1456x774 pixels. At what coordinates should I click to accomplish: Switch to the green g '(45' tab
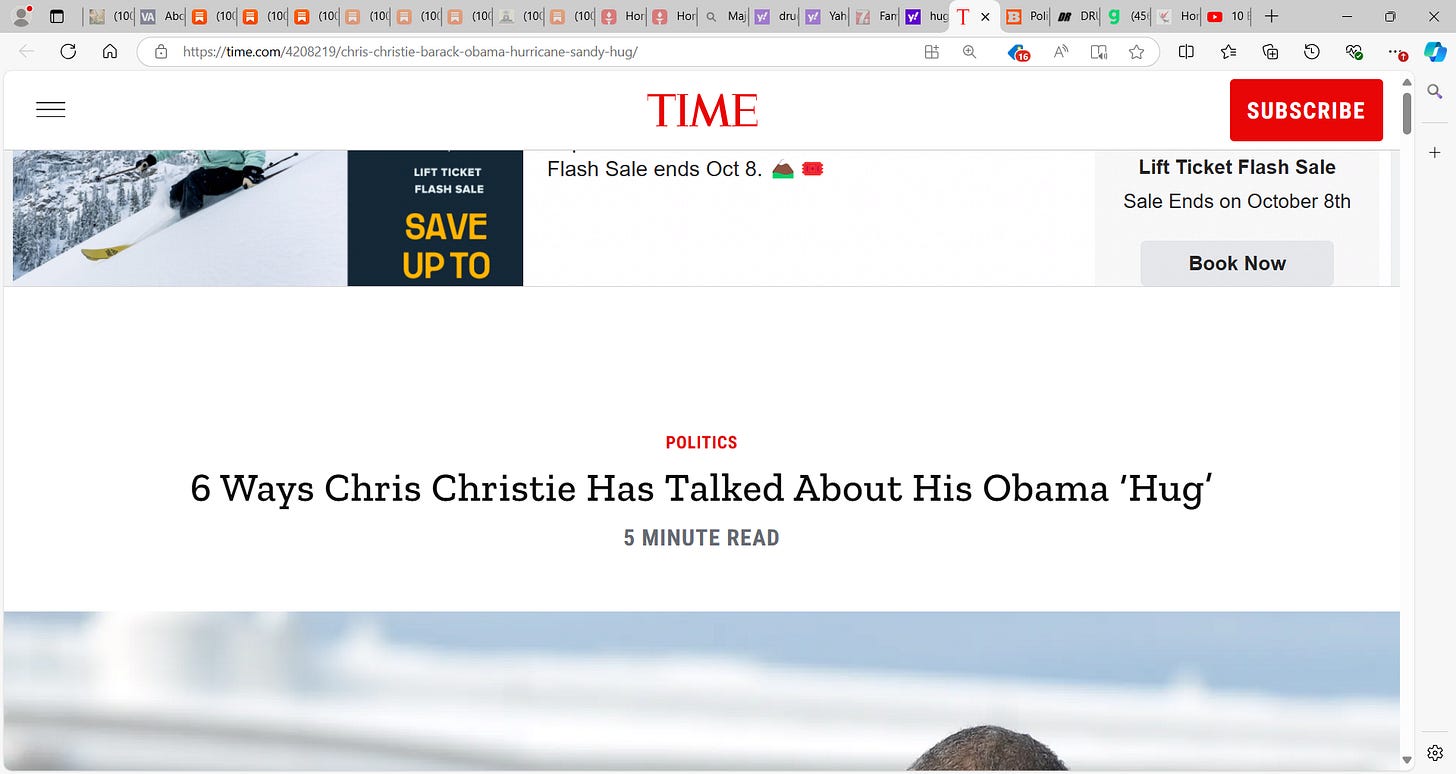click(x=1128, y=16)
